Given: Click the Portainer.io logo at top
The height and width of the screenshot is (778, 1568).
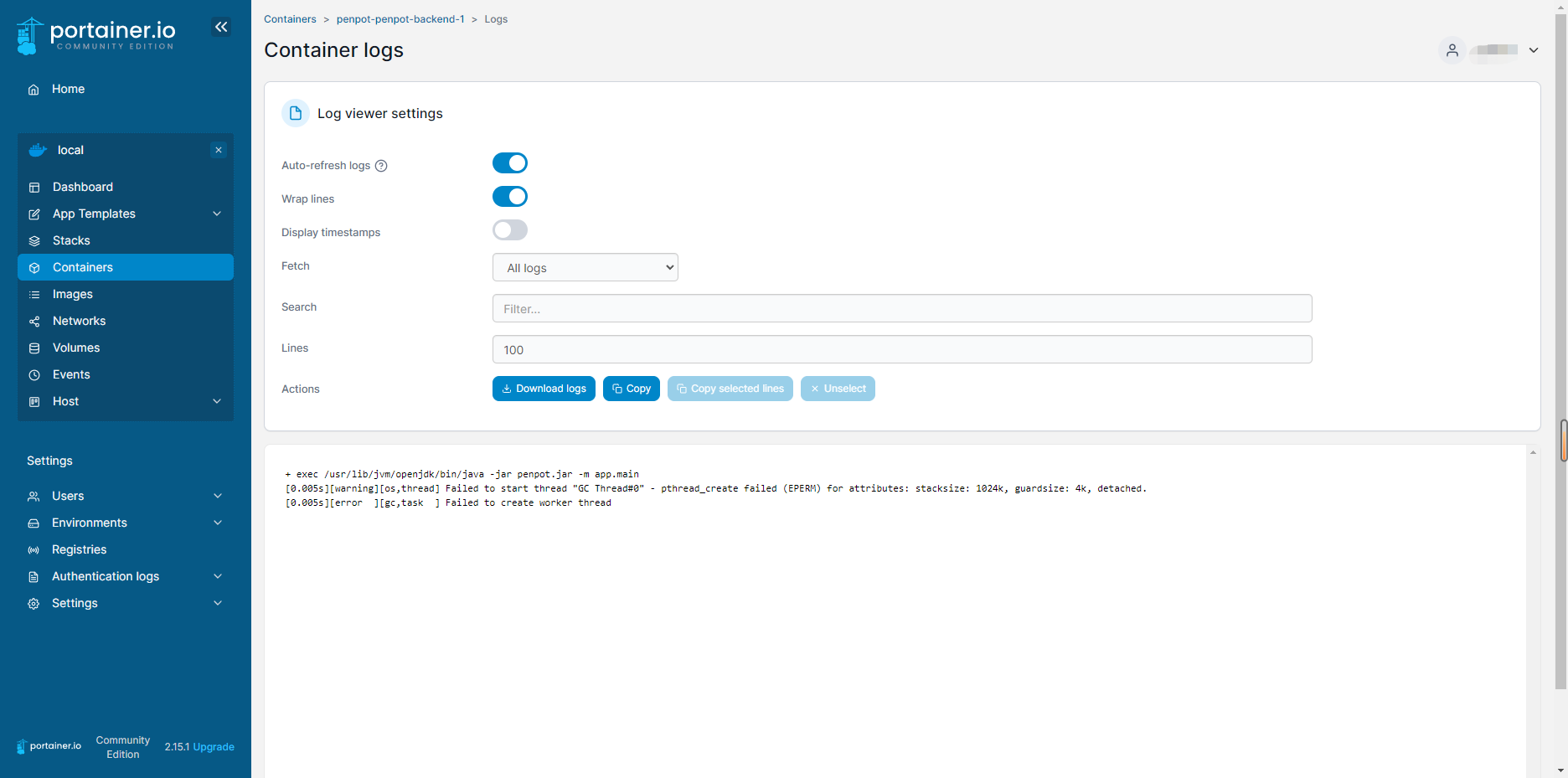Looking at the screenshot, I should (95, 35).
